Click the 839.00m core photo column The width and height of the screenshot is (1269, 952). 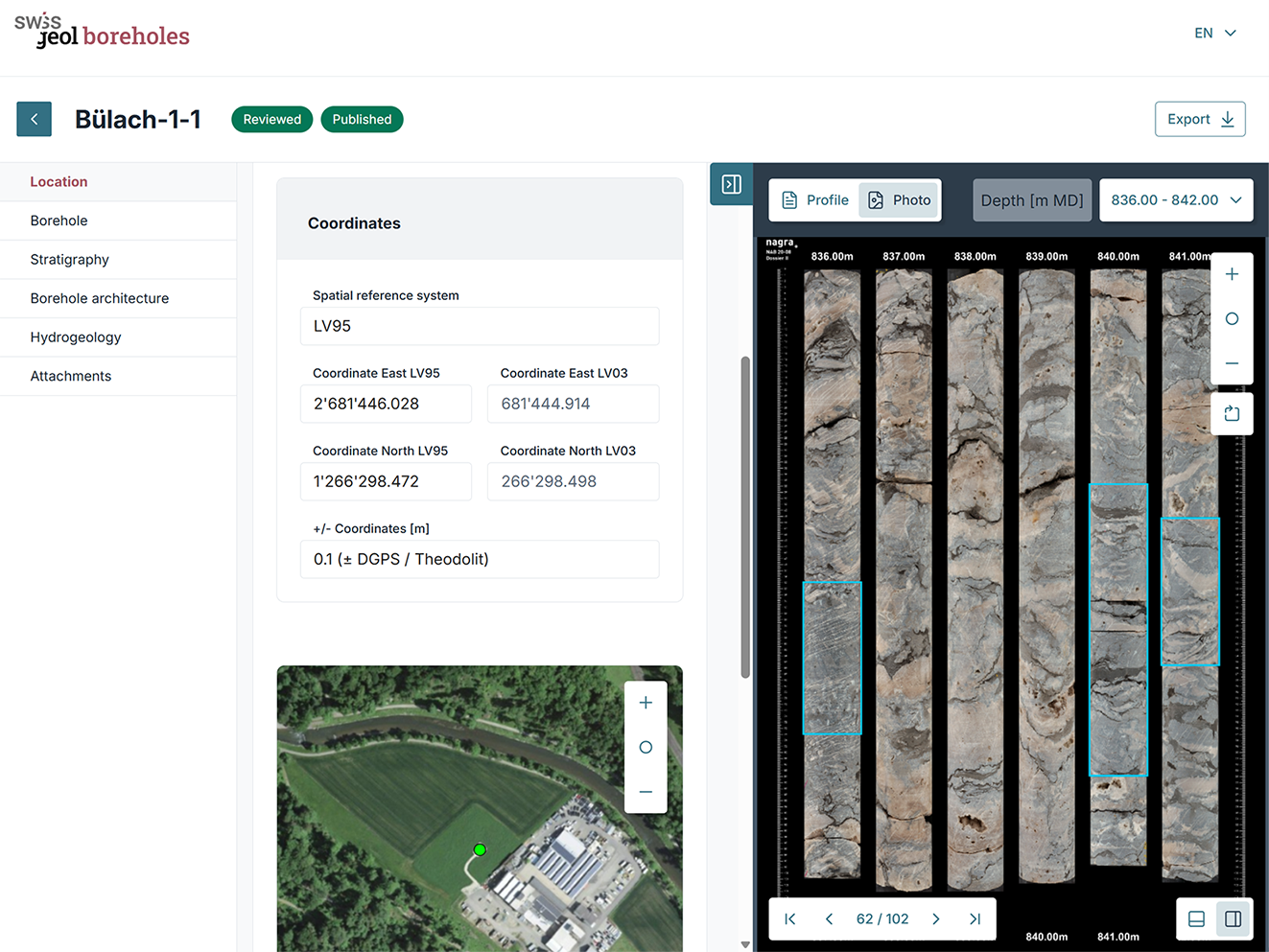pos(1046,575)
